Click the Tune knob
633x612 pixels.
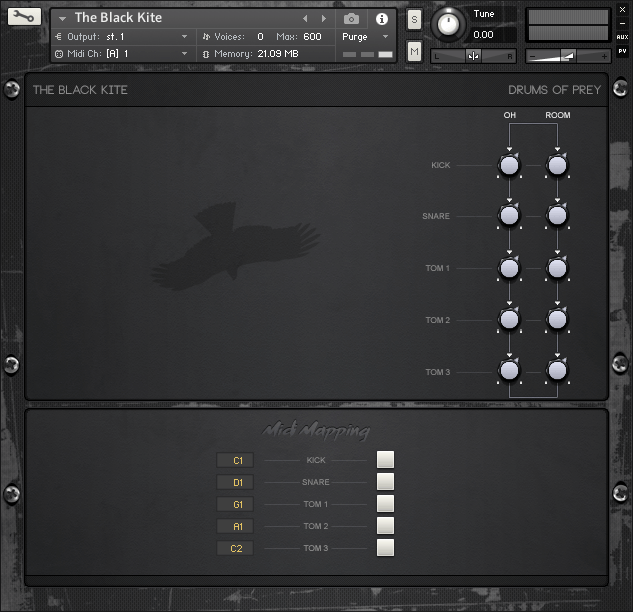(451, 23)
